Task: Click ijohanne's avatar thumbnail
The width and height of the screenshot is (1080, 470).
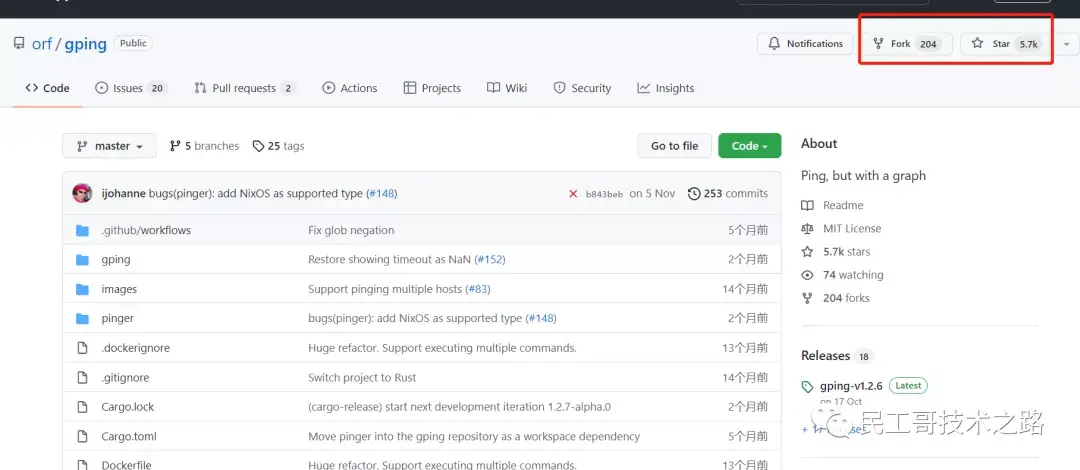Action: tap(83, 193)
